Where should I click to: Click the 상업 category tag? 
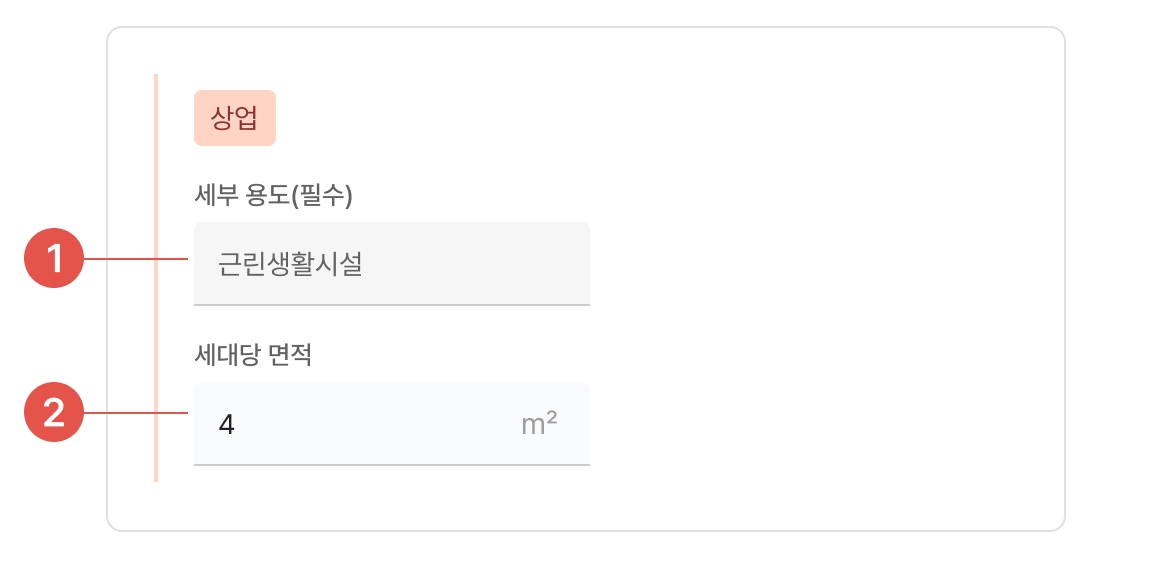(x=234, y=119)
